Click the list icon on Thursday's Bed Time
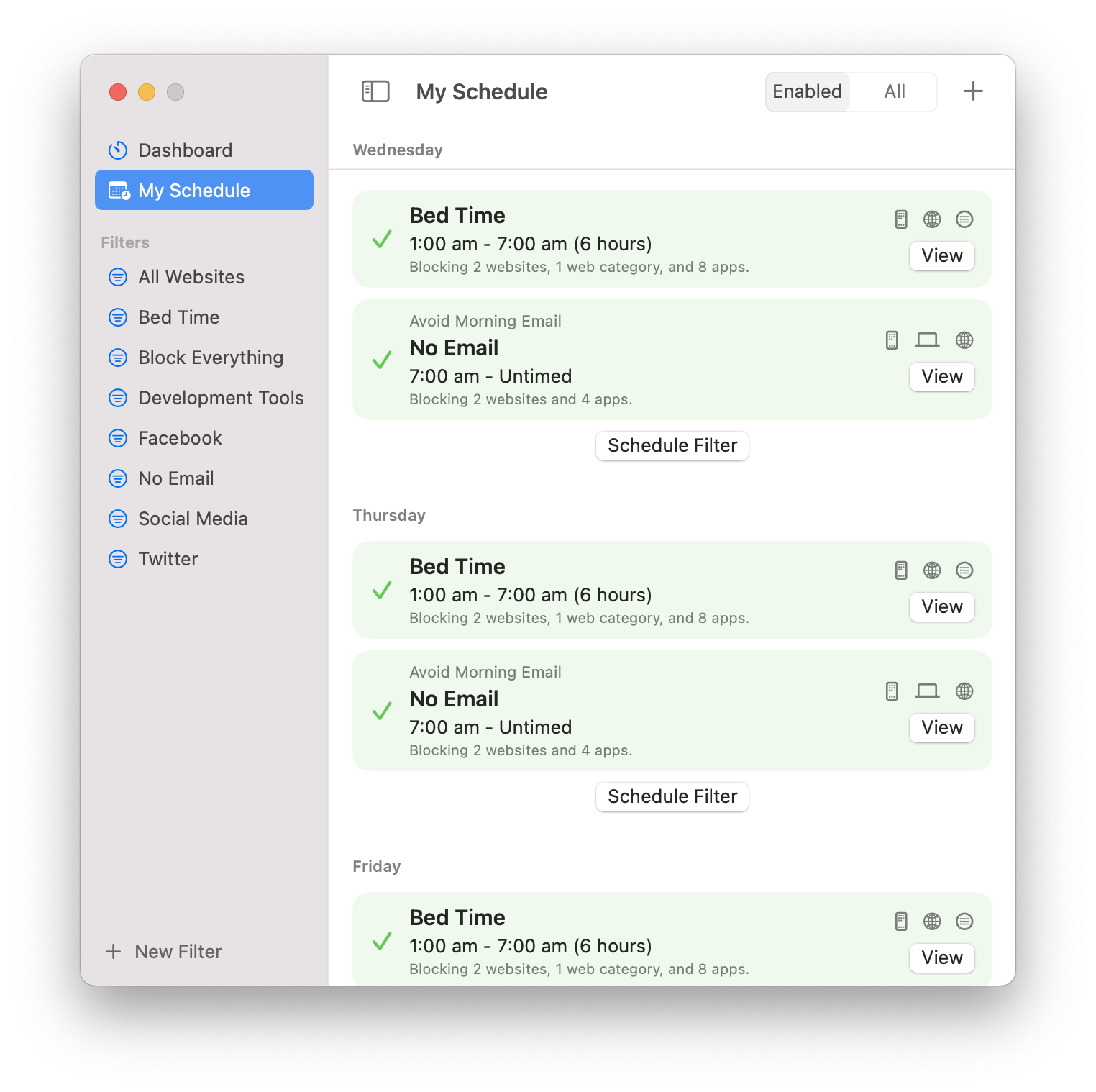Viewport: 1096px width, 1092px height. (964, 570)
